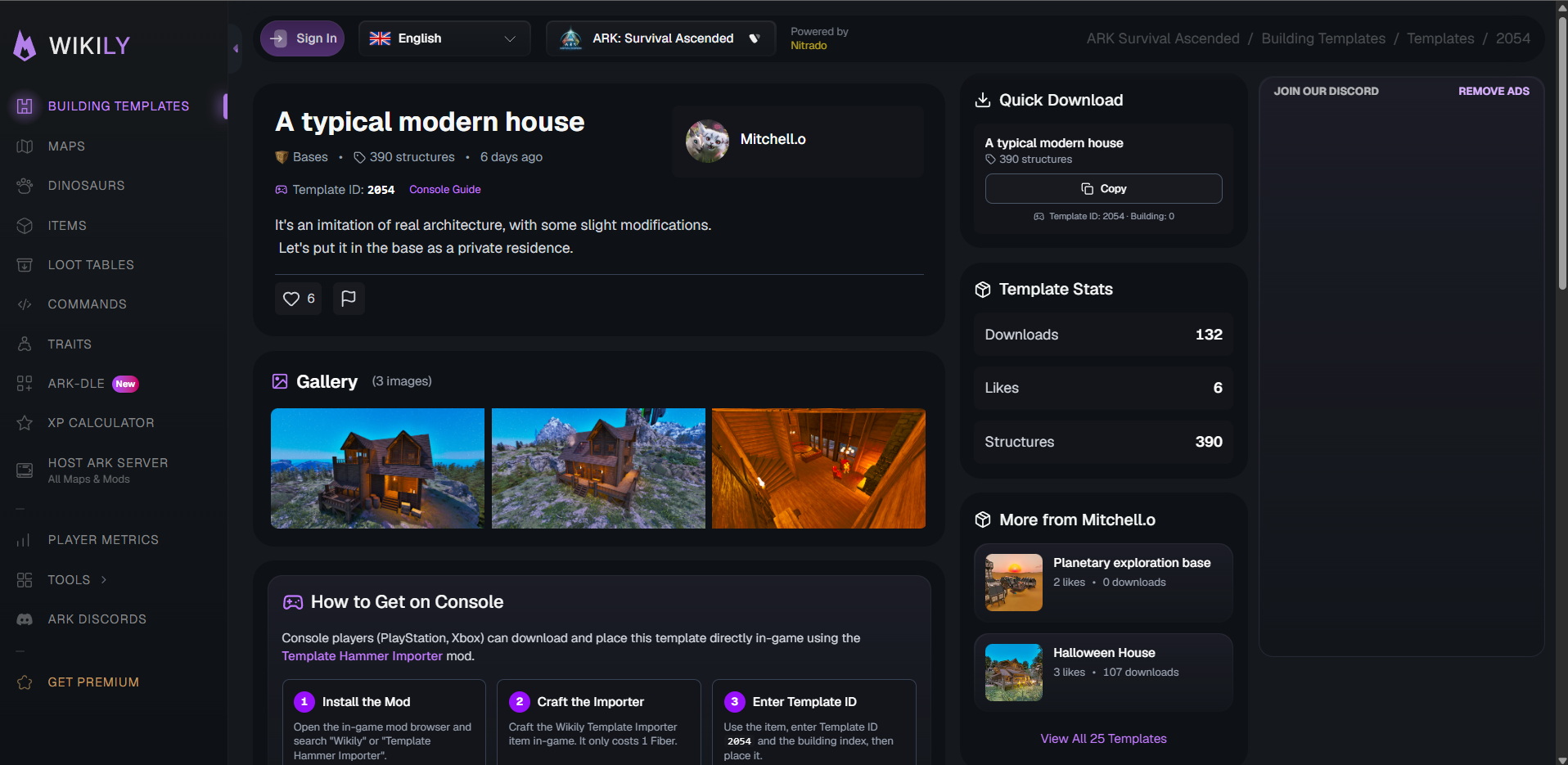Open the English language dropdown

pos(444,38)
